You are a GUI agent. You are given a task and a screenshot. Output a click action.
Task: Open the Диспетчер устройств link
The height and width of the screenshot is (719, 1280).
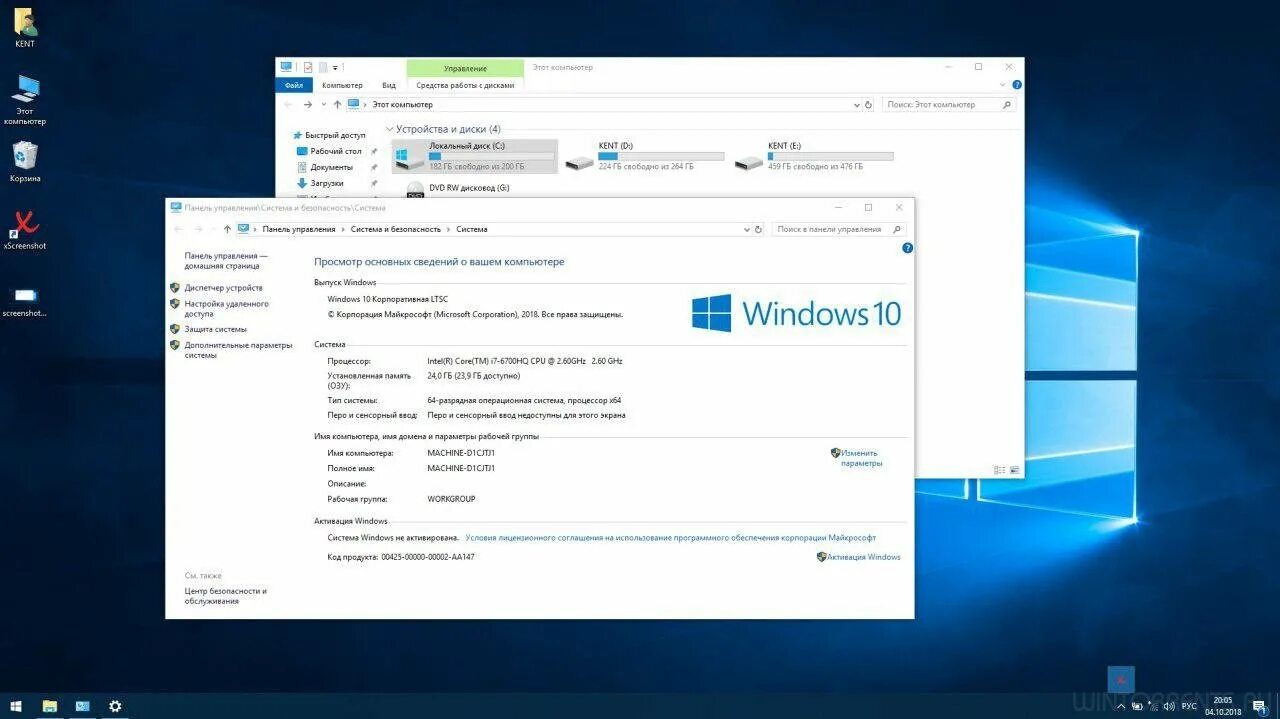click(x=223, y=288)
